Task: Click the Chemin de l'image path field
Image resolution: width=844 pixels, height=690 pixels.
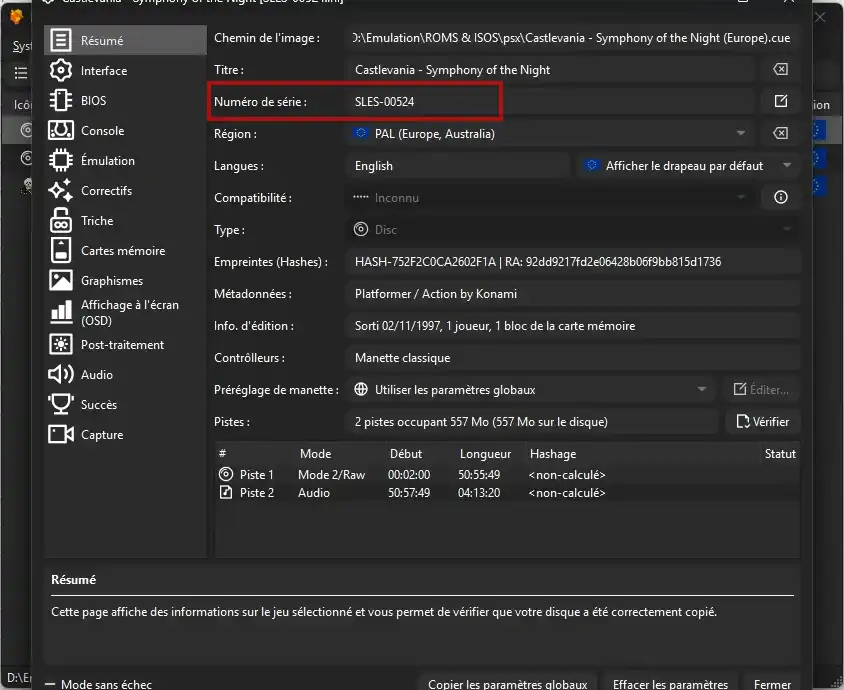Action: click(573, 38)
